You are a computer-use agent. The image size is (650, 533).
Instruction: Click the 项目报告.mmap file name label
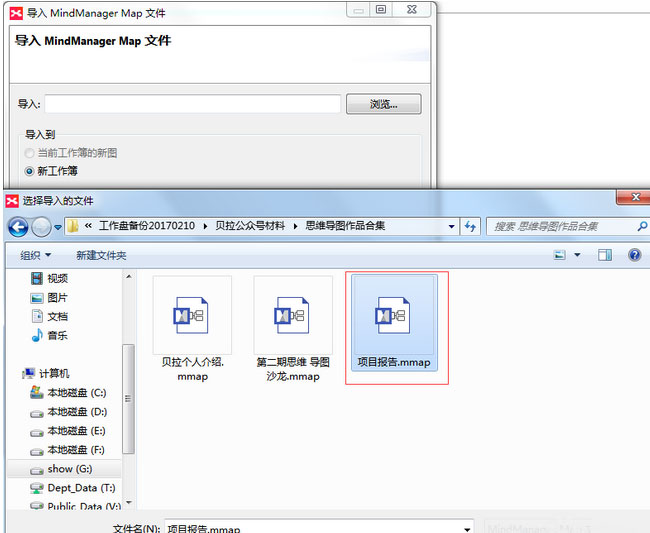tap(394, 363)
